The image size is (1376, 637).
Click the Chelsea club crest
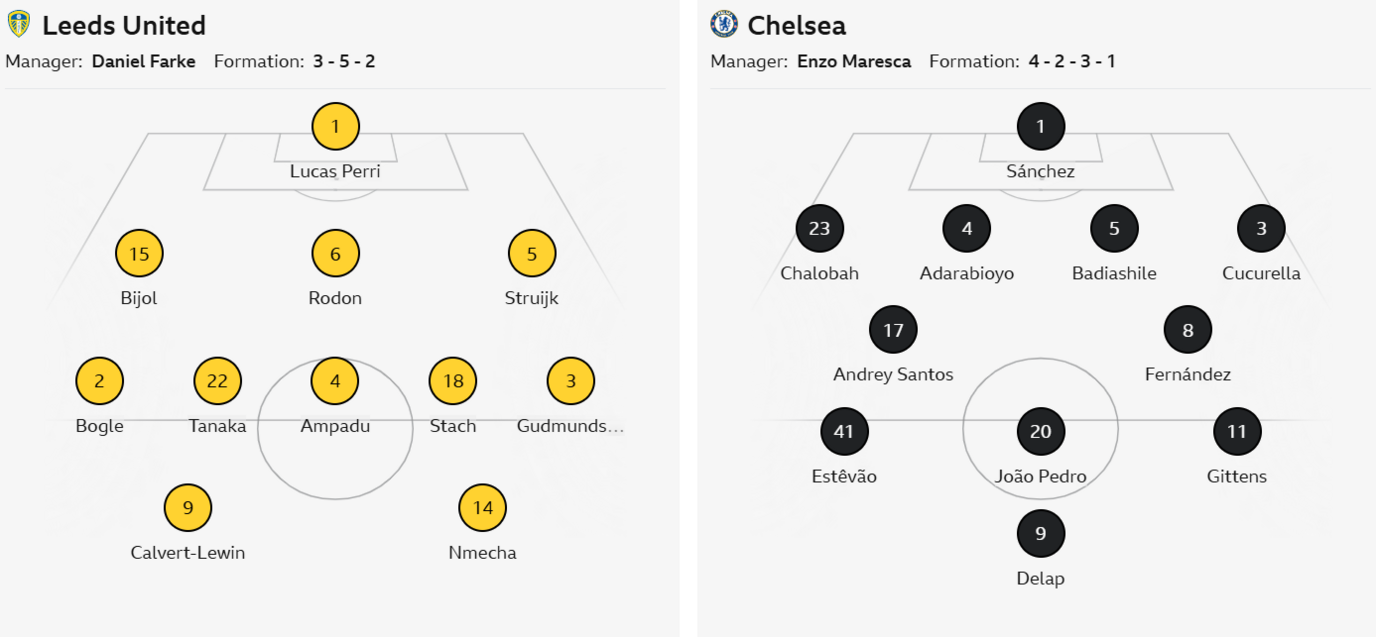click(723, 24)
